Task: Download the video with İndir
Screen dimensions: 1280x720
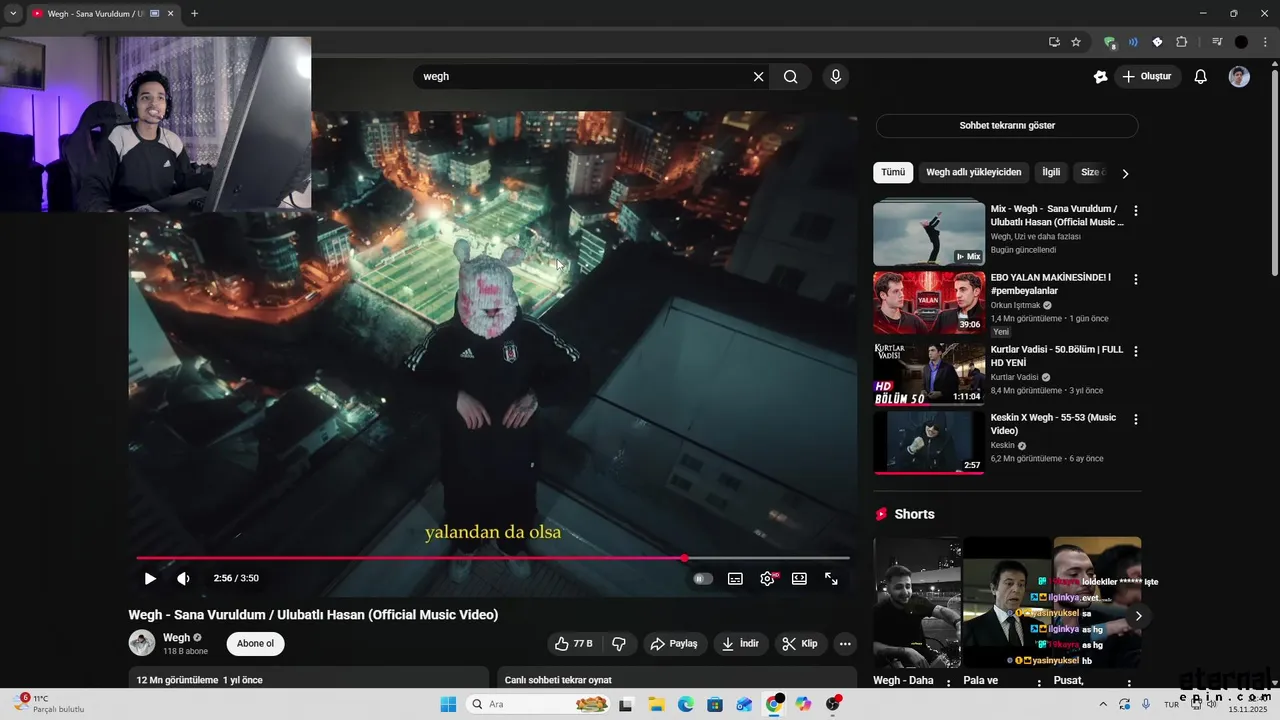Action: [741, 644]
